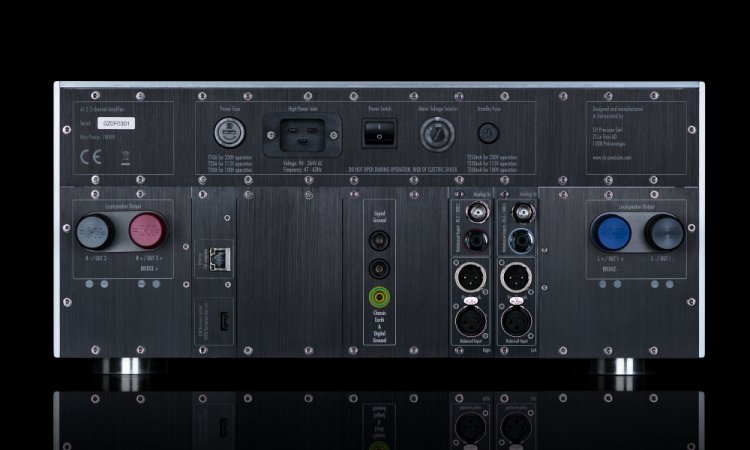Click the 'High Power Inlet' label text

click(303, 109)
